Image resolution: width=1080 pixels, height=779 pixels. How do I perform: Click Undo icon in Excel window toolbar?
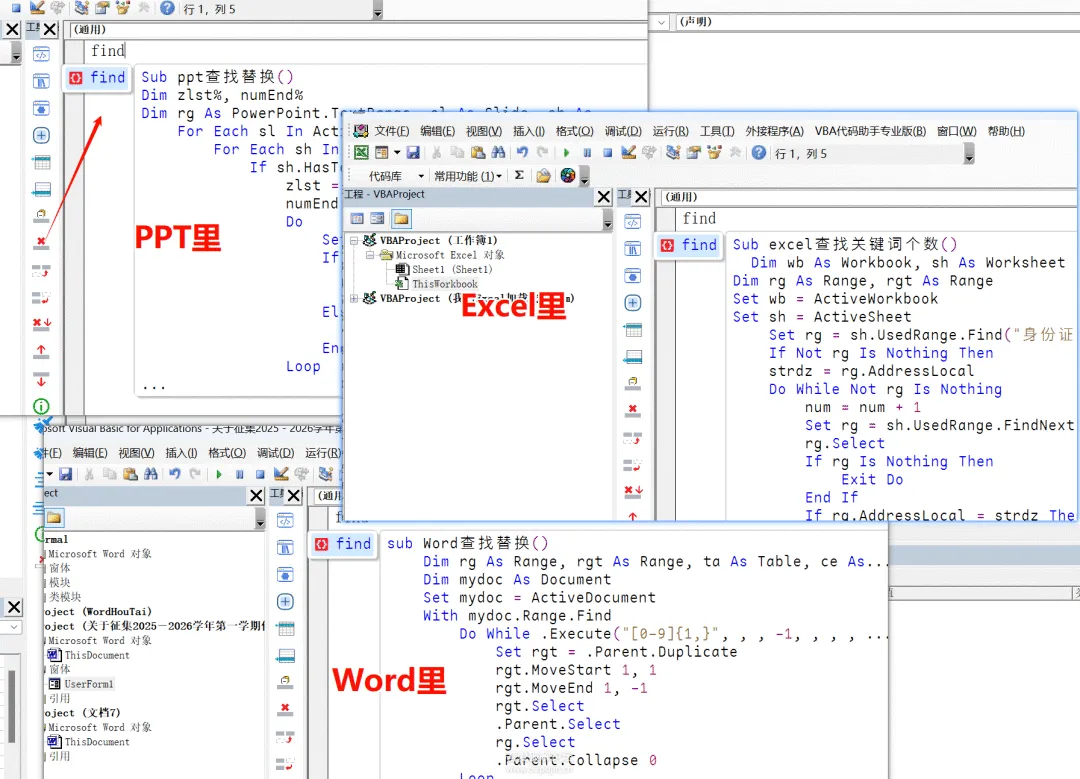point(523,153)
